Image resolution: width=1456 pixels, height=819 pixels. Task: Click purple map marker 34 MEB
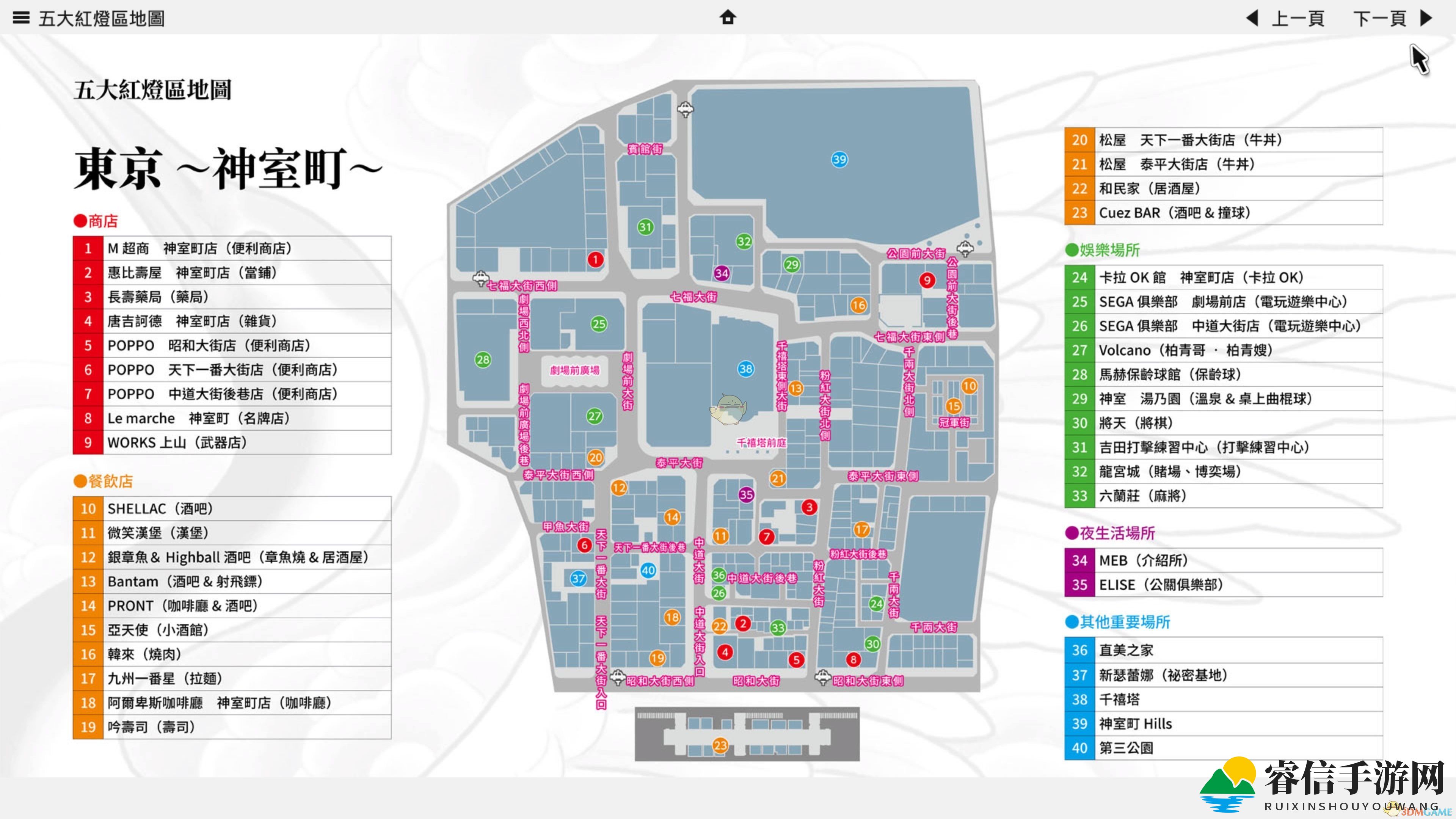click(721, 273)
